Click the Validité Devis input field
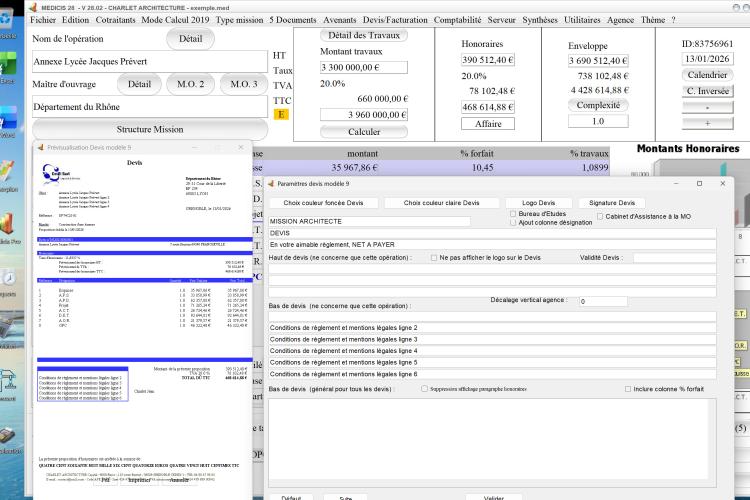Viewport: 750px width, 500px height. pyautogui.click(x=674, y=257)
